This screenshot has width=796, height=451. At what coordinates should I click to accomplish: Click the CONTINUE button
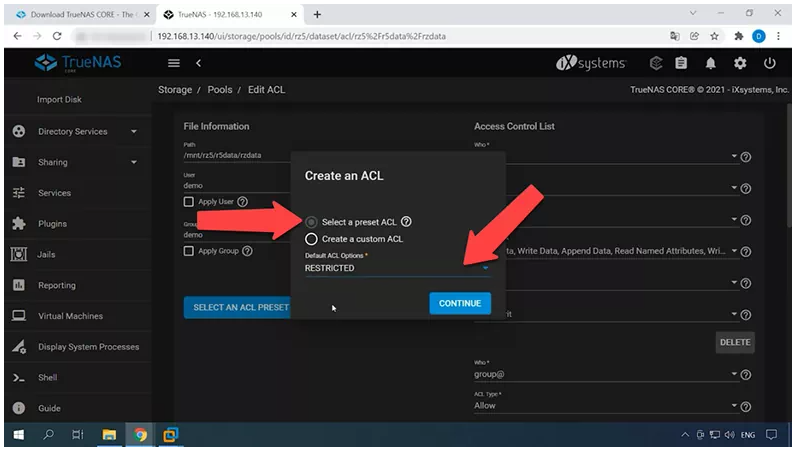tap(460, 303)
